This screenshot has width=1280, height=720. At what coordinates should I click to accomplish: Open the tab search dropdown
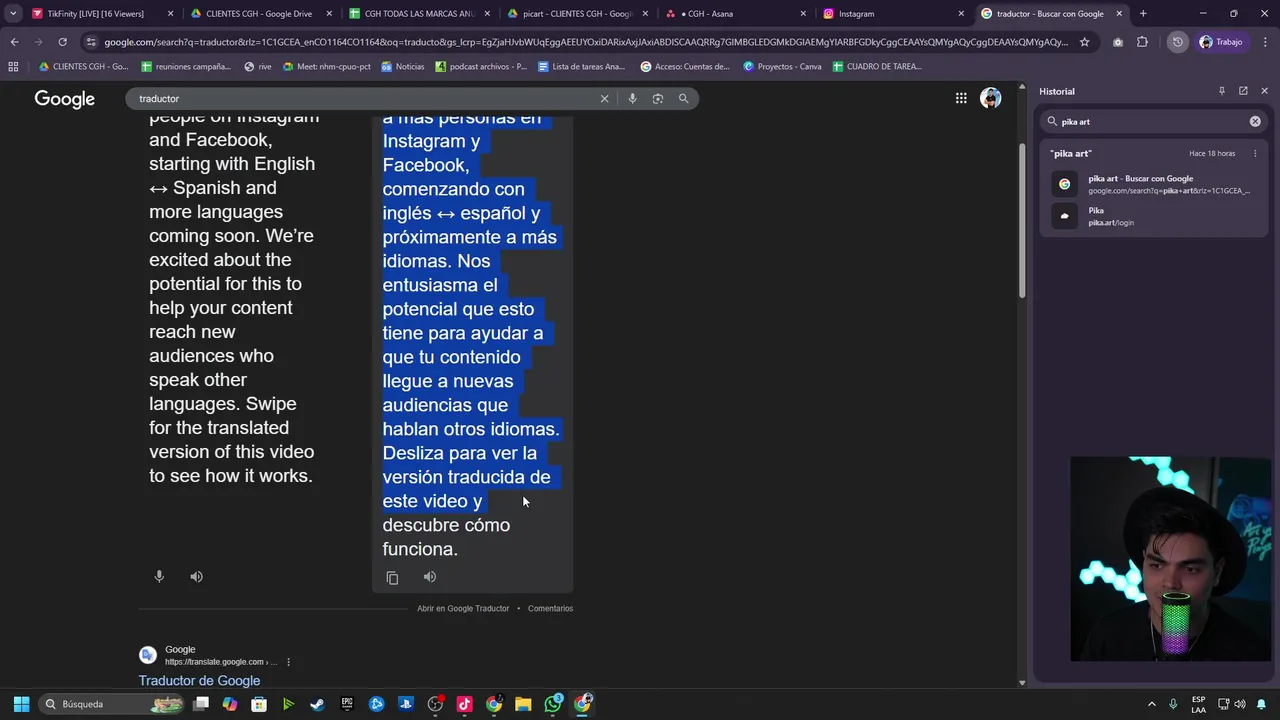(12, 14)
